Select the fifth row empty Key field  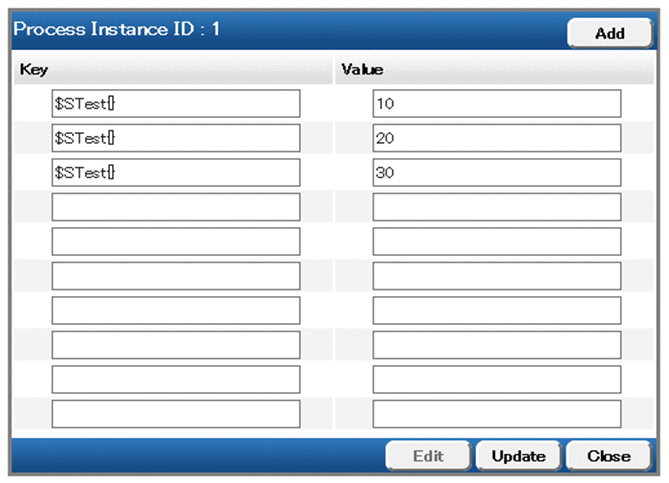[176, 242]
